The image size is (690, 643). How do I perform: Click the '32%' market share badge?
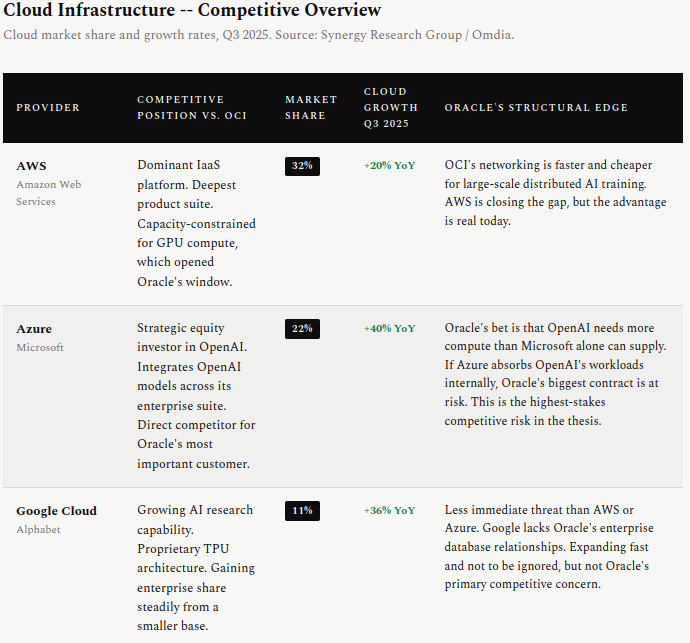[302, 166]
